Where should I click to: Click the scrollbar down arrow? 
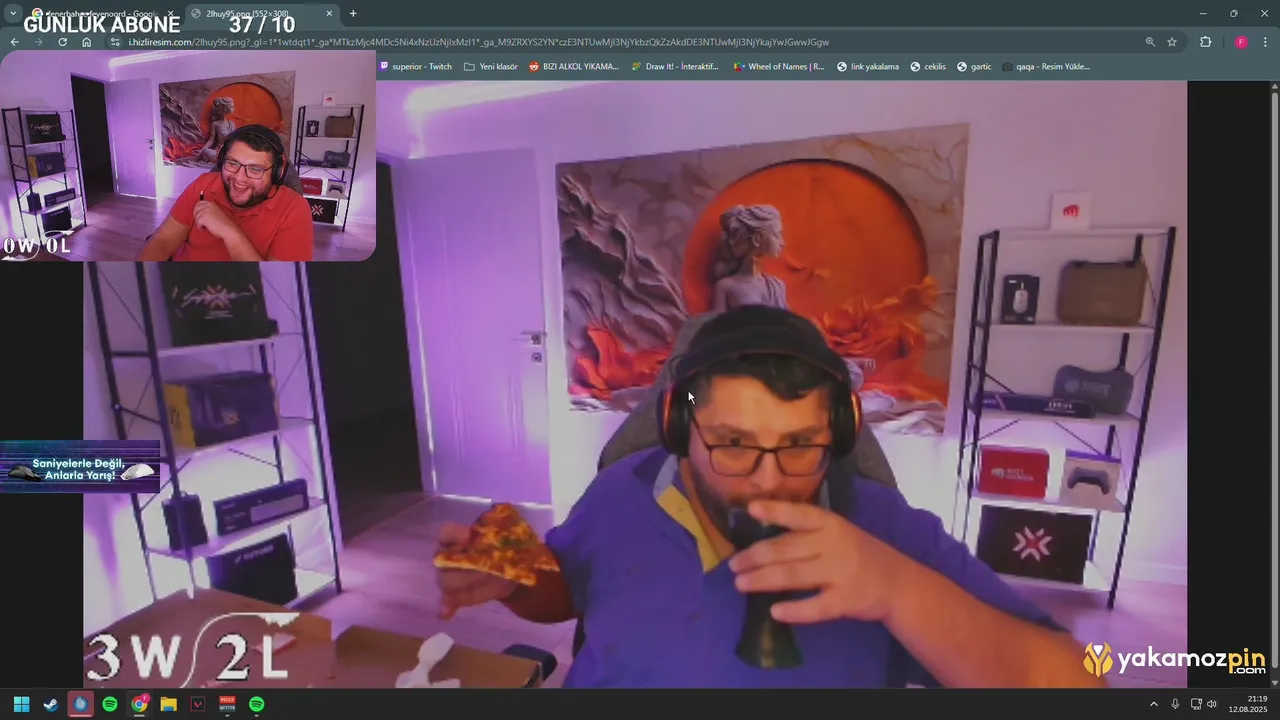pos(1274,681)
